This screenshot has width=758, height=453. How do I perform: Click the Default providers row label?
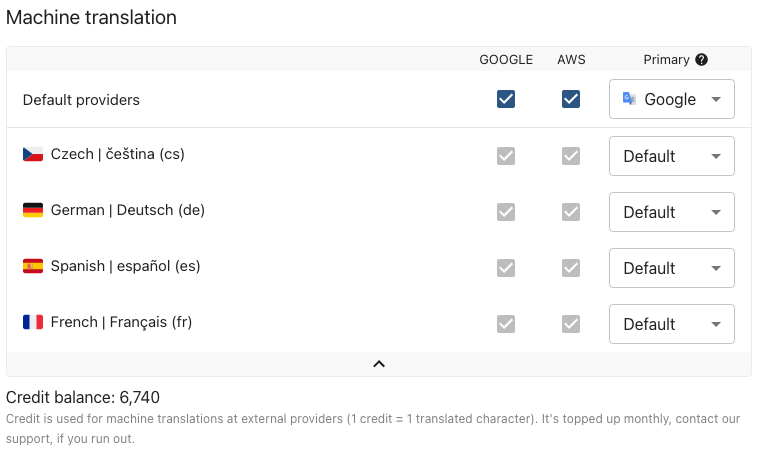coord(81,100)
